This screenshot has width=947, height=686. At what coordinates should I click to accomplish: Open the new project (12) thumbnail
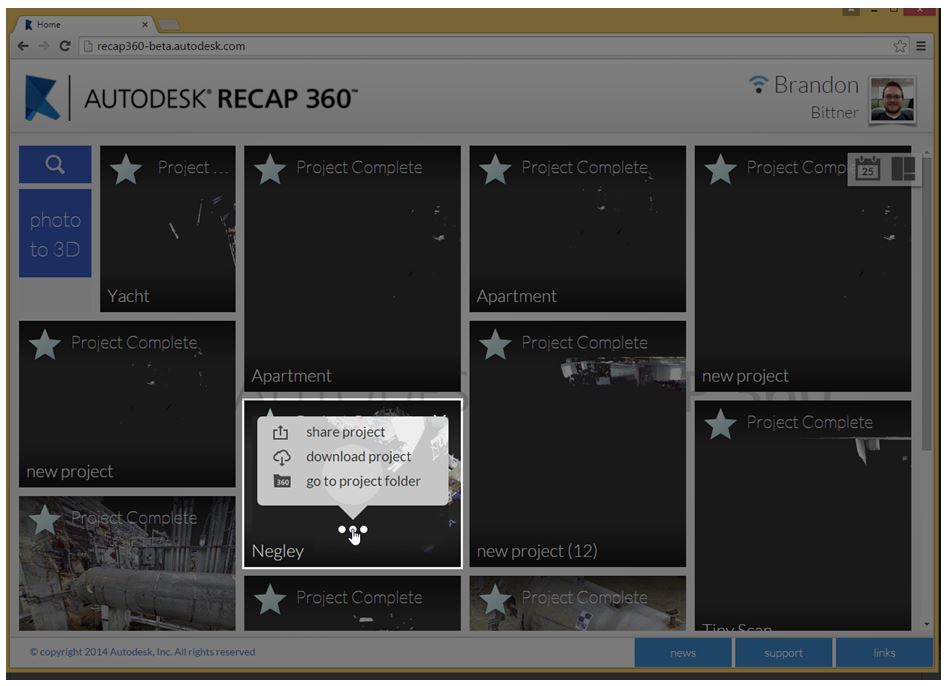point(577,444)
